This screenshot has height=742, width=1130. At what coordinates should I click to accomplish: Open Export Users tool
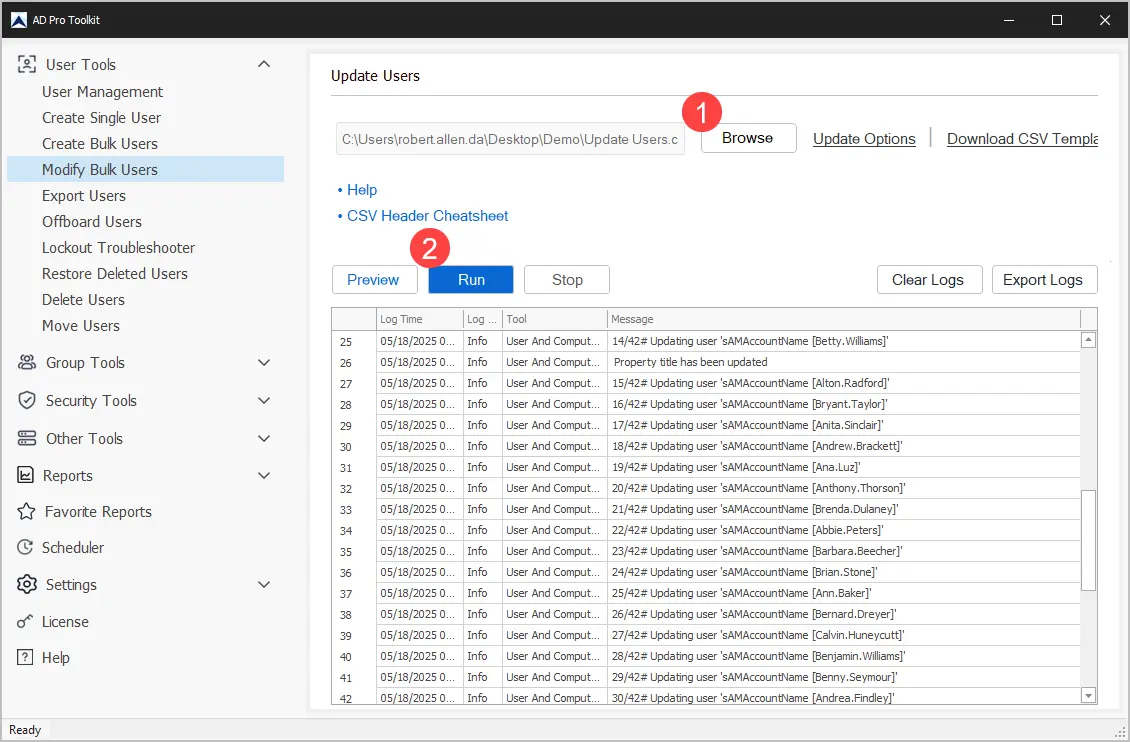tap(84, 195)
